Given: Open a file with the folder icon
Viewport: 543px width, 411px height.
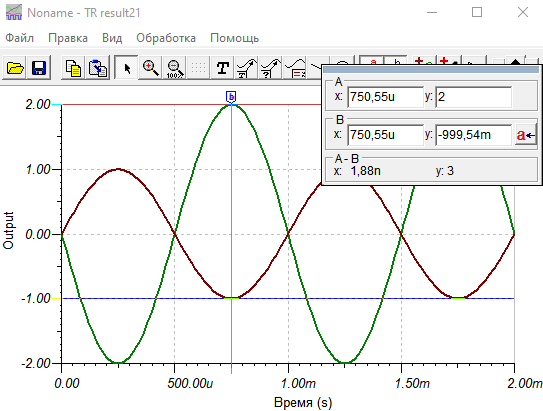Looking at the screenshot, I should tap(15, 68).
